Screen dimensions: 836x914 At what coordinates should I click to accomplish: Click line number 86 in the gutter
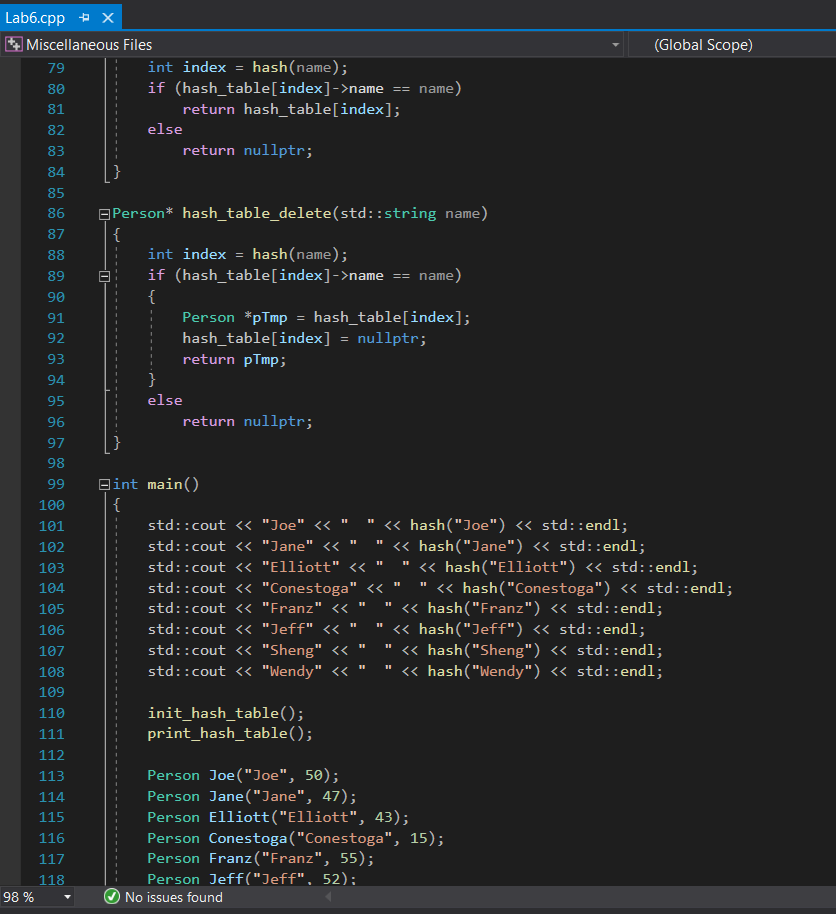[x=56, y=213]
